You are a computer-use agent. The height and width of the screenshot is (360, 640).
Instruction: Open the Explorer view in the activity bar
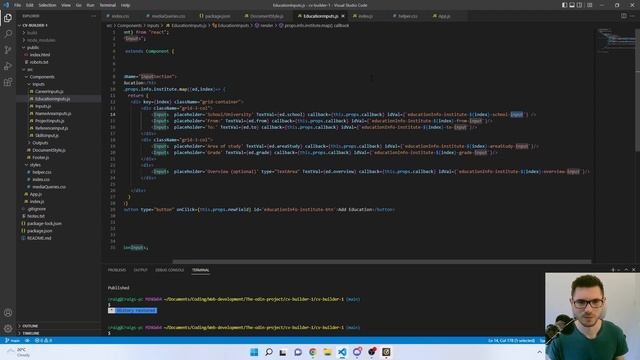[x=8, y=18]
